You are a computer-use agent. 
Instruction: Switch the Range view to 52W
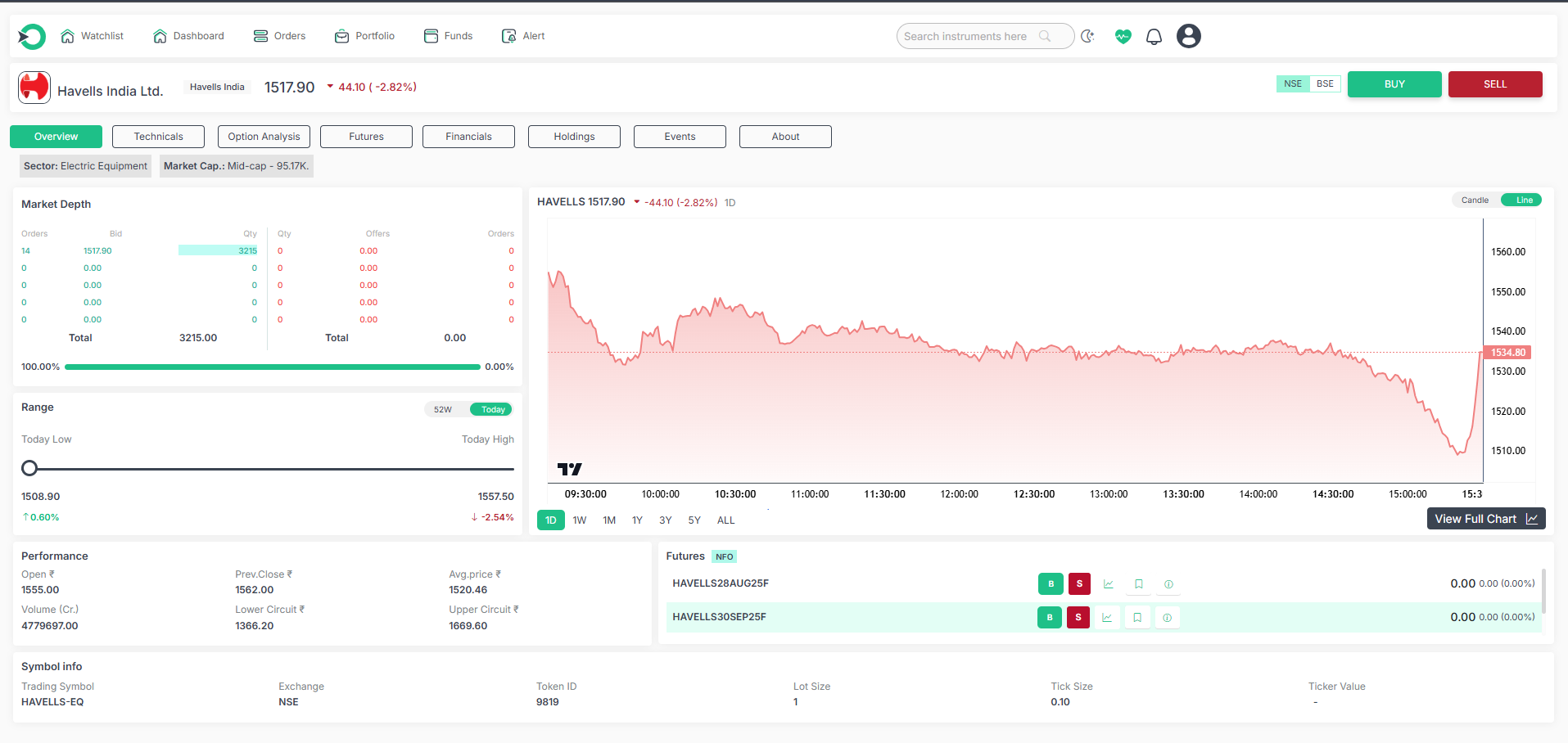pos(443,410)
